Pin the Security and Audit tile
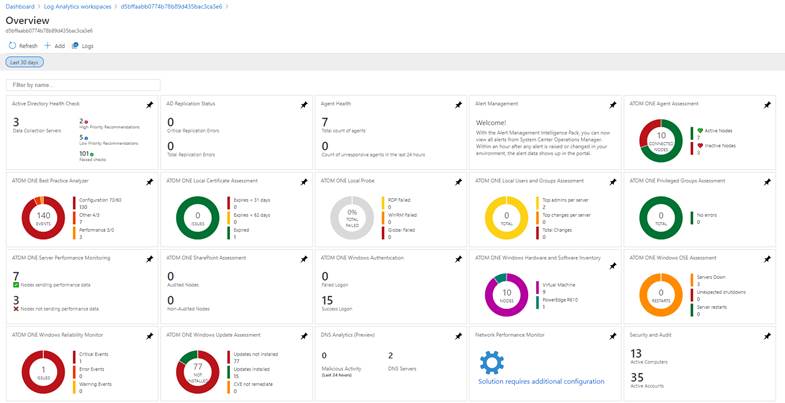 pyautogui.click(x=767, y=336)
